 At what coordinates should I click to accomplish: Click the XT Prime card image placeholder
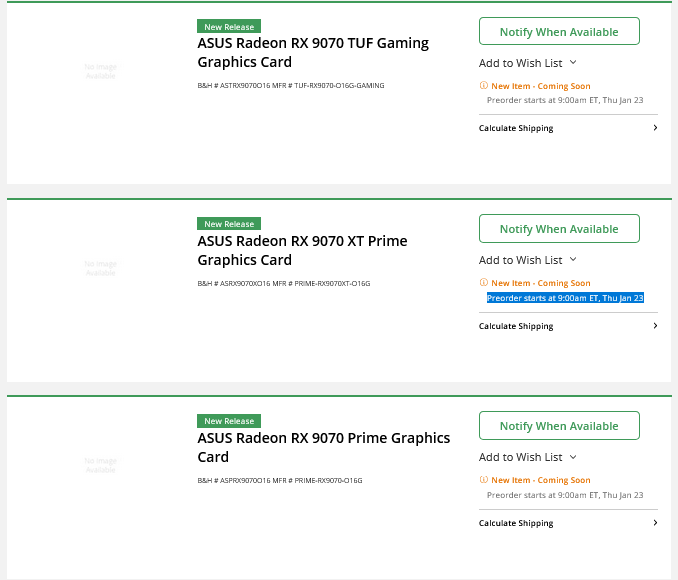(101, 268)
